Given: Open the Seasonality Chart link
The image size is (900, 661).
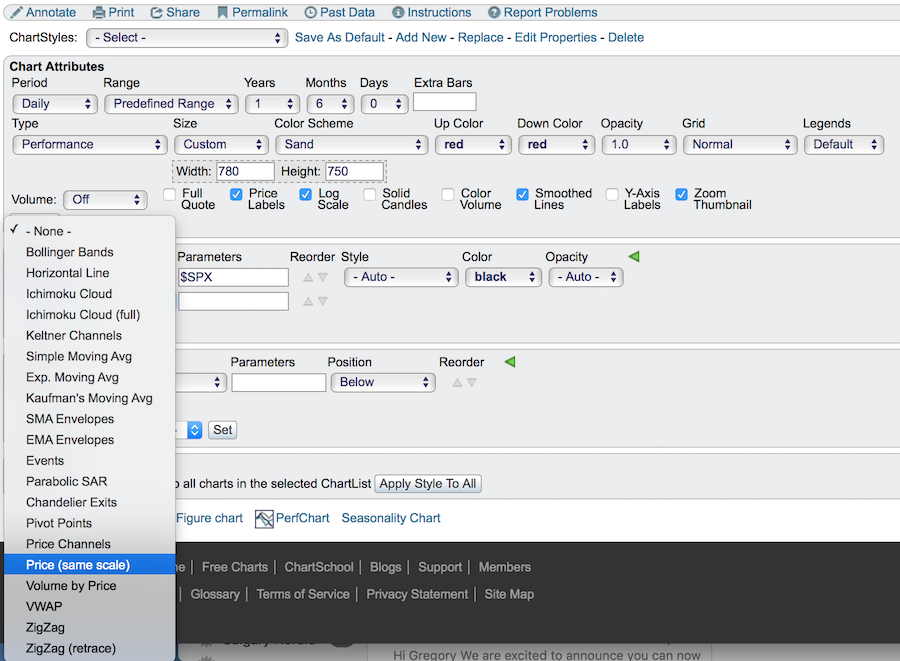Looking at the screenshot, I should [x=391, y=518].
